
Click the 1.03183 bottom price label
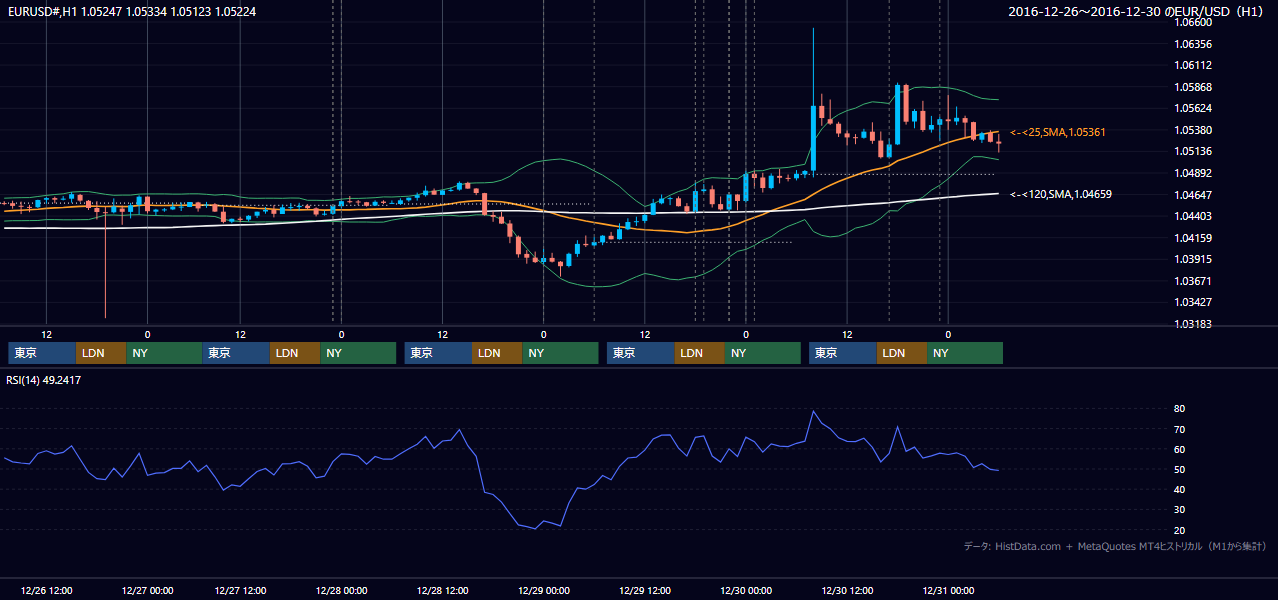1193,324
